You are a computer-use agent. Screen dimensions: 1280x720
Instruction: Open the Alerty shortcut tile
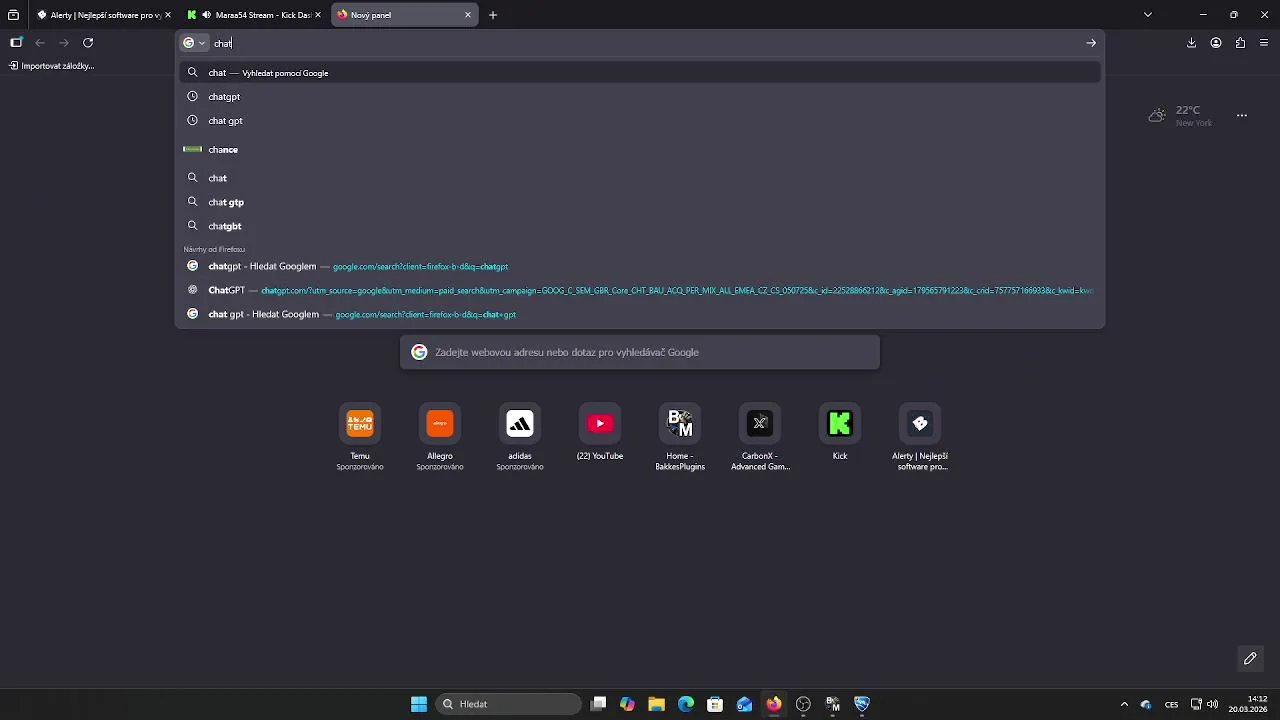pos(920,437)
